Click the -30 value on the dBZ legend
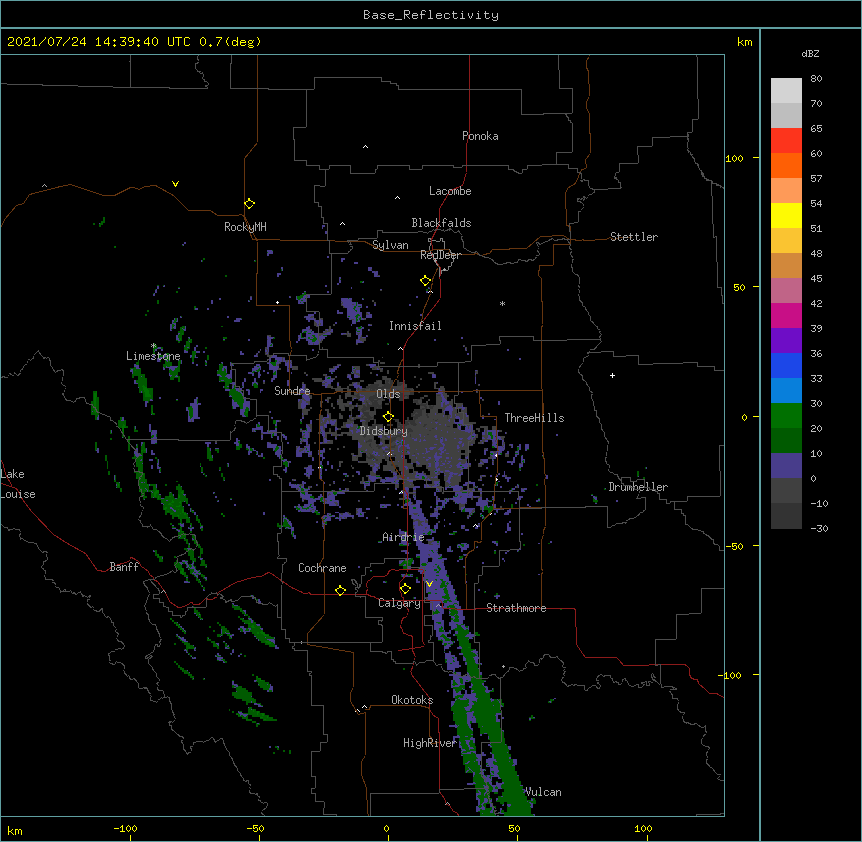Image resolution: width=862 pixels, height=842 pixels. click(x=819, y=528)
